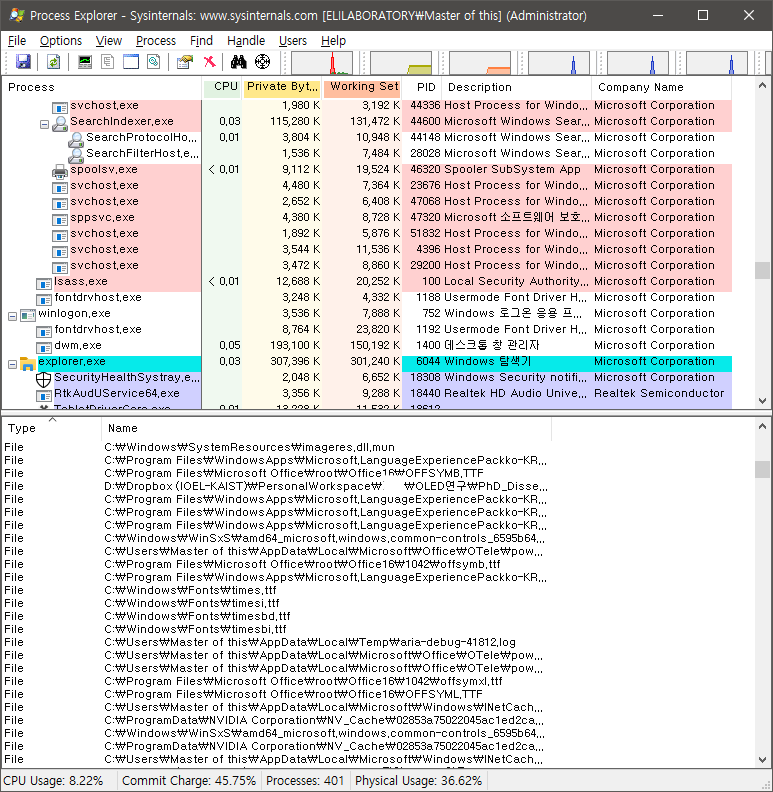The width and height of the screenshot is (773, 792).
Task: Sort by the Description column header
Action: coord(516,87)
